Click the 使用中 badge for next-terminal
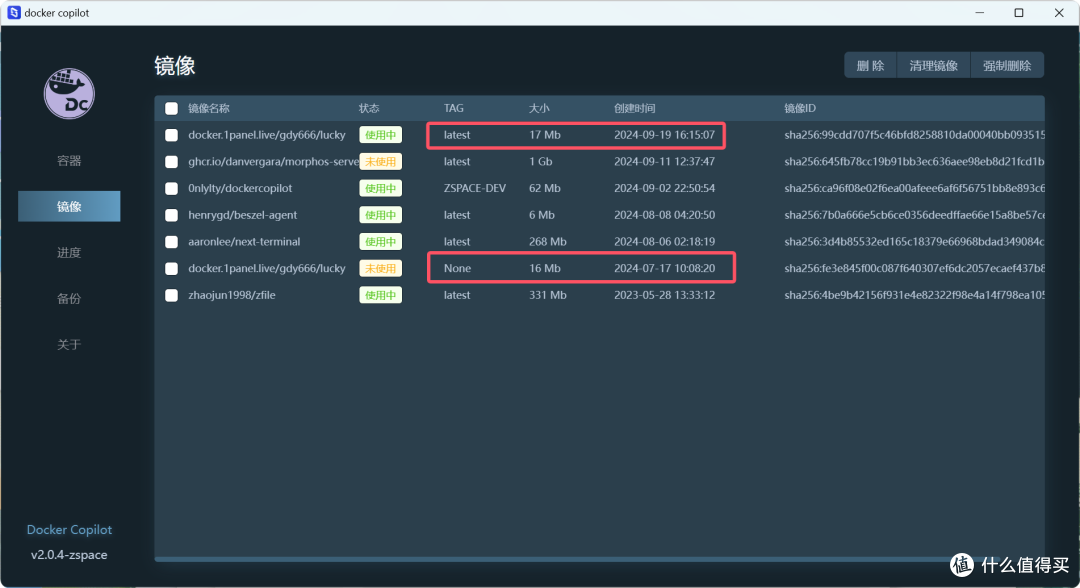 tap(380, 242)
